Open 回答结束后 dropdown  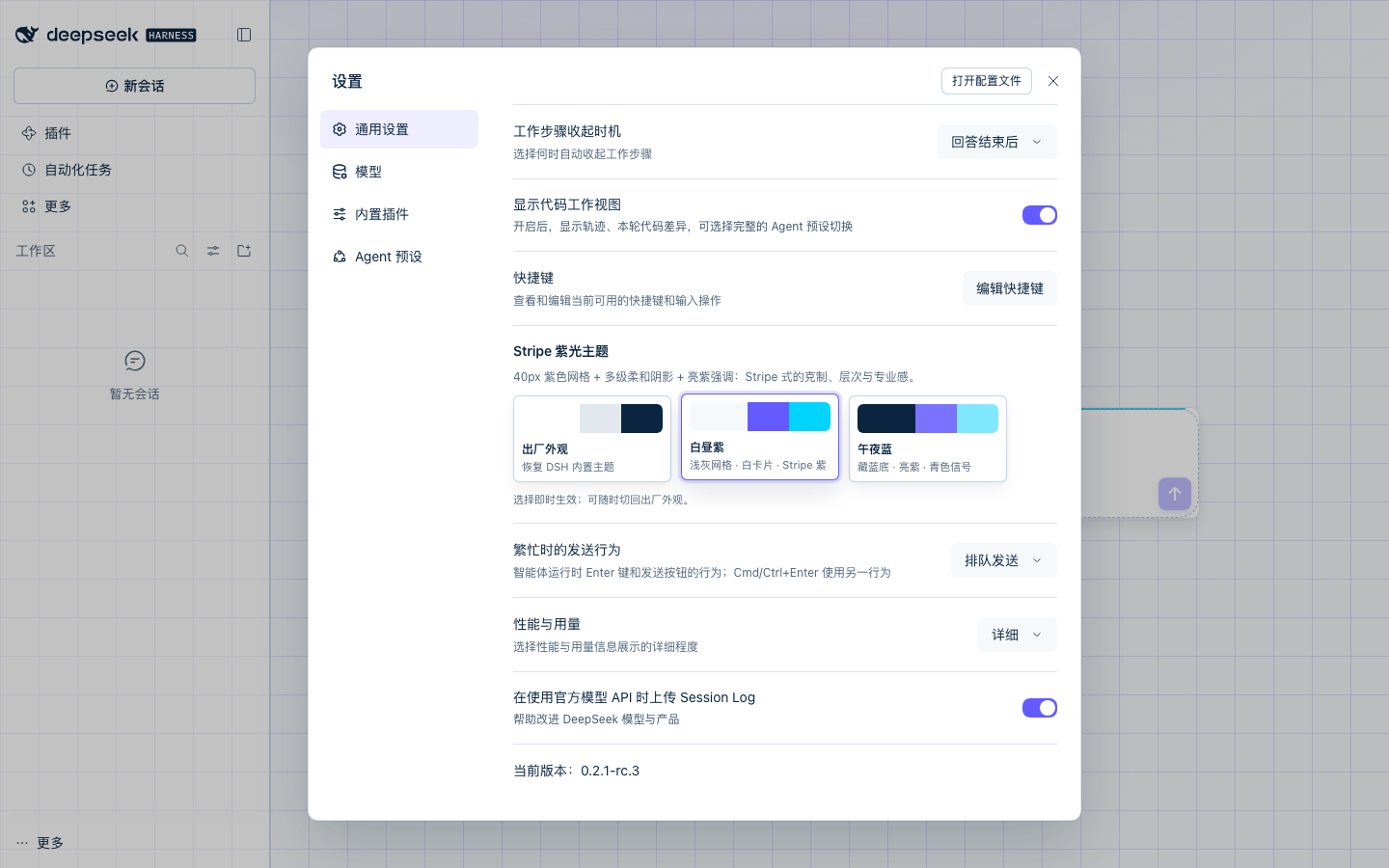coord(997,142)
